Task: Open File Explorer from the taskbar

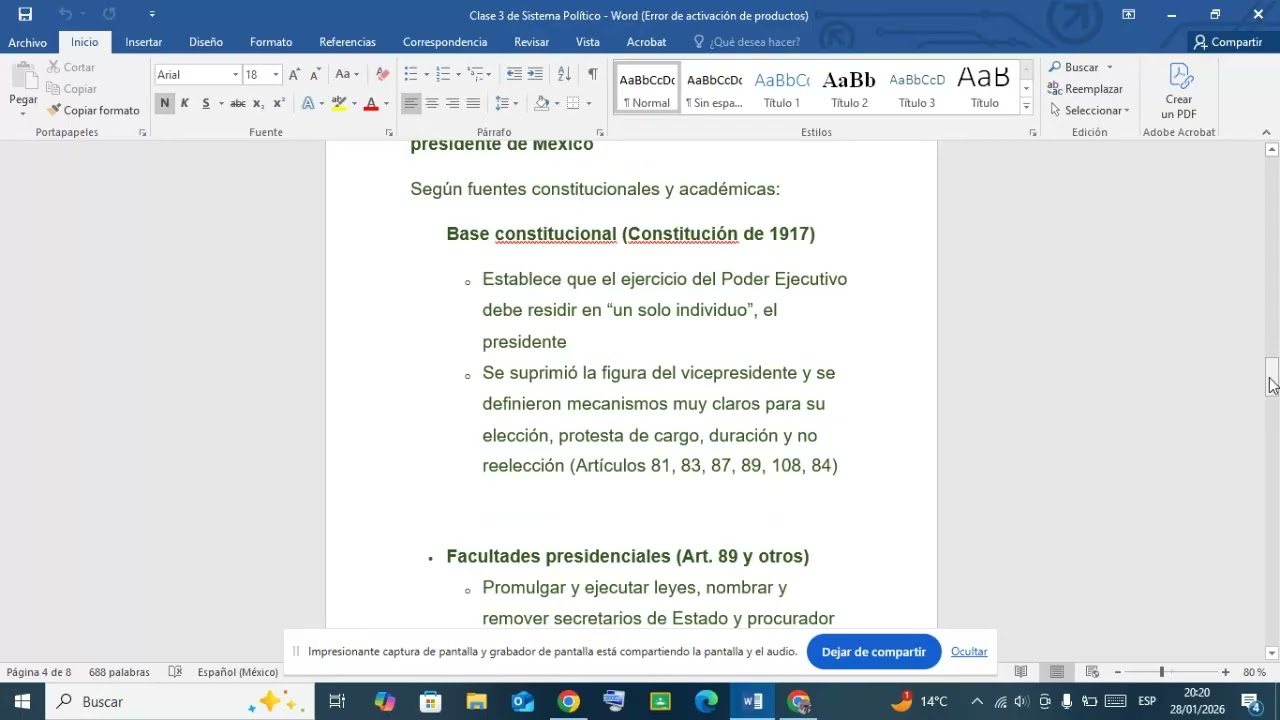Action: point(476,702)
